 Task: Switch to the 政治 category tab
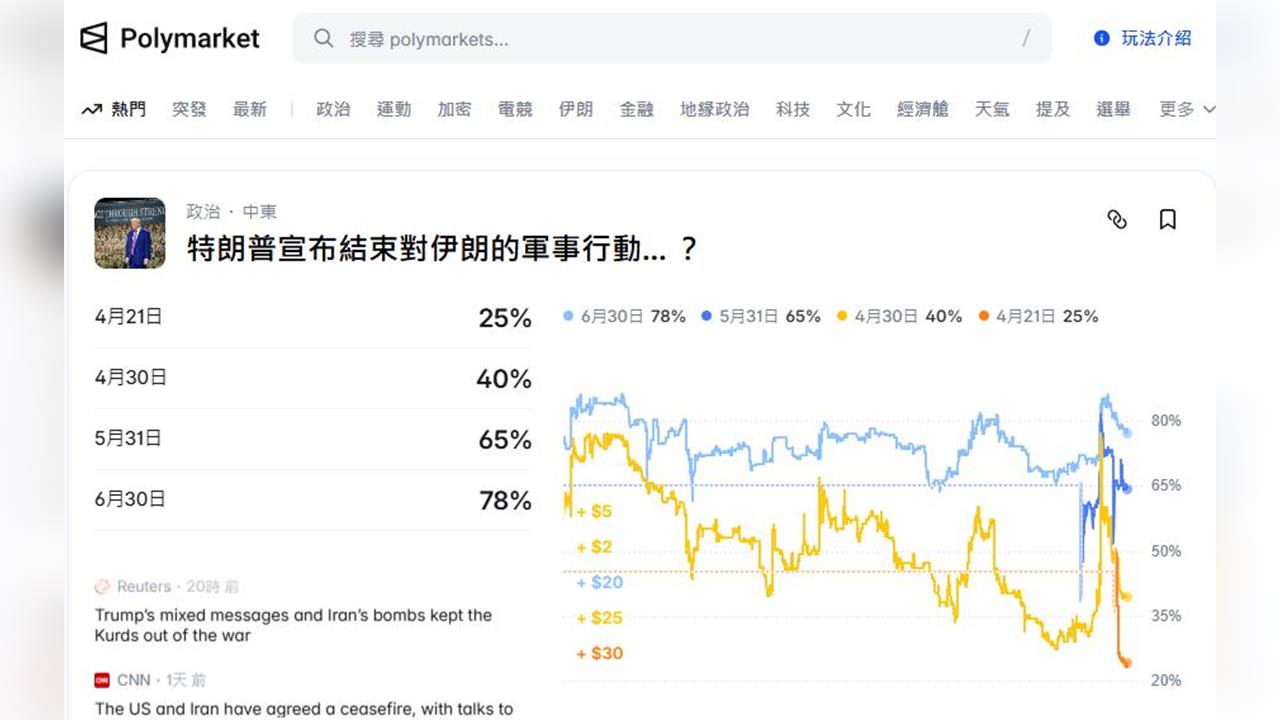click(x=333, y=110)
